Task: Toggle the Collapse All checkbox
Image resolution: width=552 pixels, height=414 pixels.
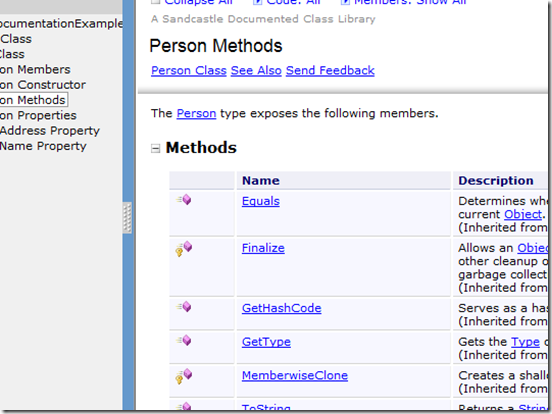Action: [155, 2]
